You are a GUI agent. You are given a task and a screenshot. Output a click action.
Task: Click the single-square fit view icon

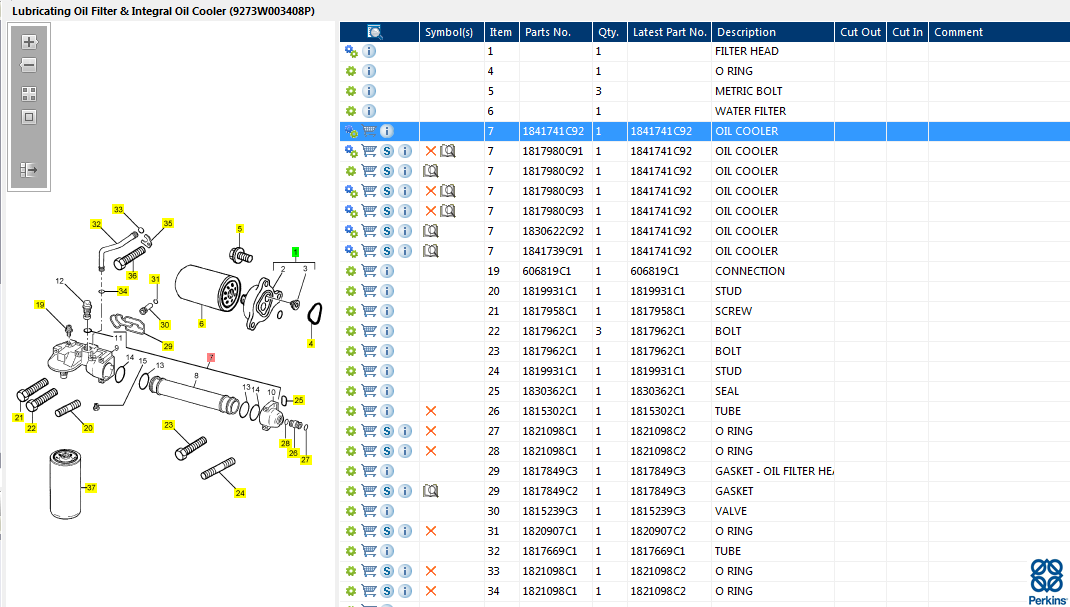(29, 117)
